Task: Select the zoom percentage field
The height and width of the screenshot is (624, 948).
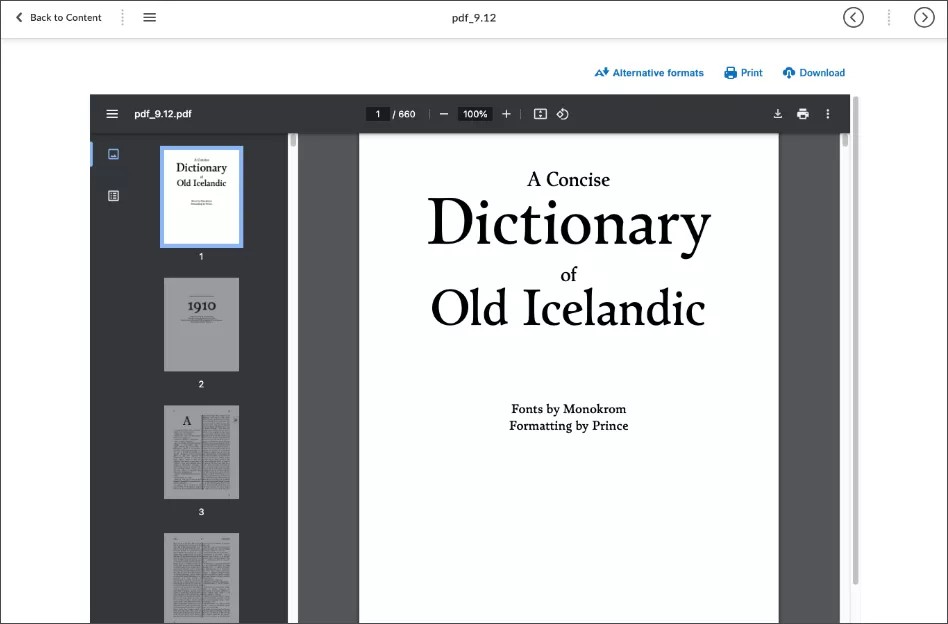Action: tap(475, 114)
